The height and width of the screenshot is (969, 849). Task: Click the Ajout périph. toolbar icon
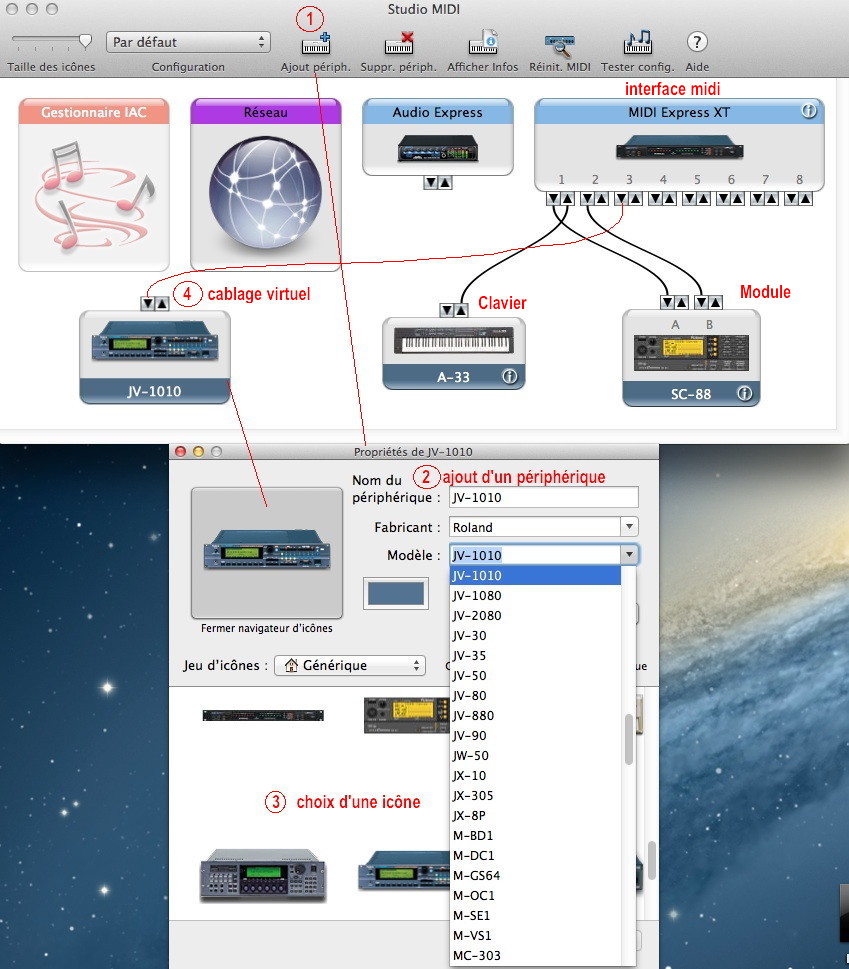point(316,42)
